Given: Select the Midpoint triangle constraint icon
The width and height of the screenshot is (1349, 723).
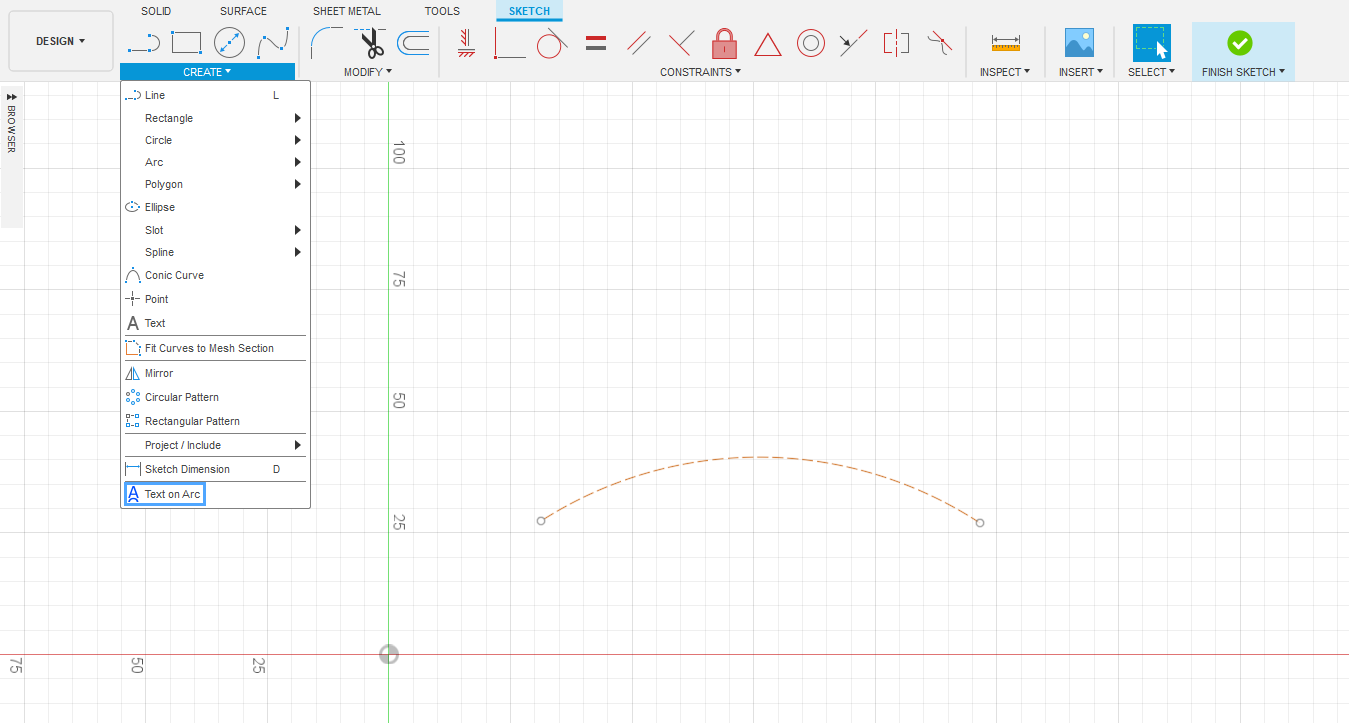Looking at the screenshot, I should (767, 44).
